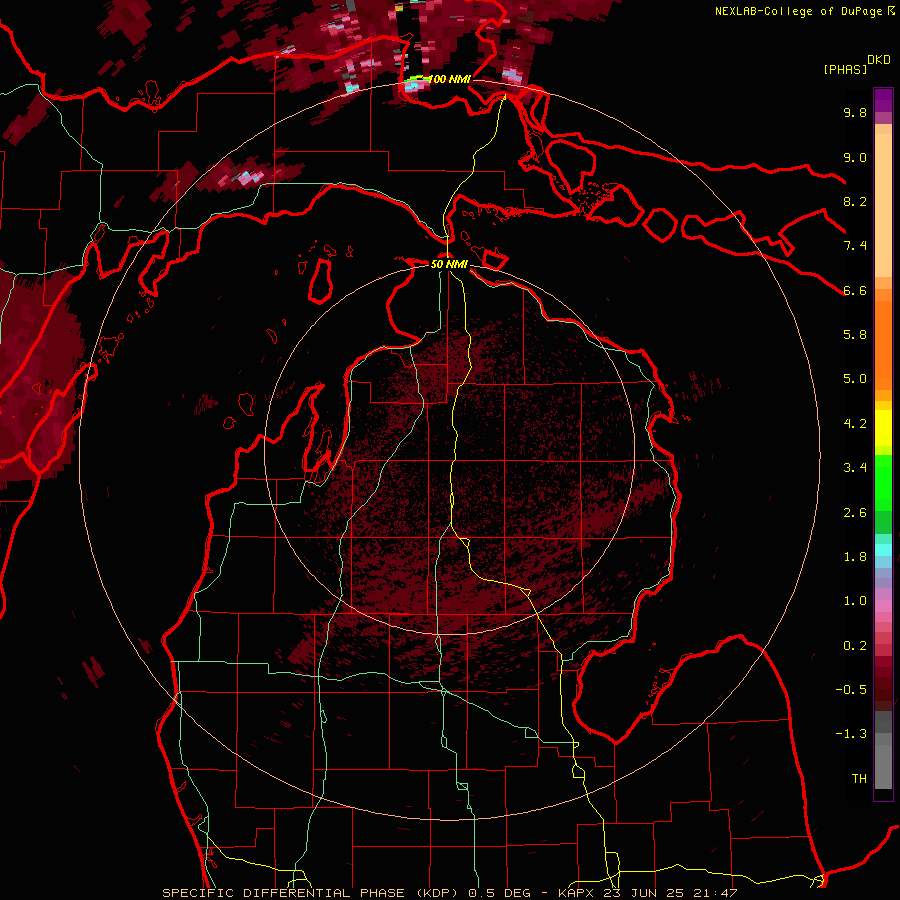
Task: Click the 3.4 scale value
Action: (855, 468)
